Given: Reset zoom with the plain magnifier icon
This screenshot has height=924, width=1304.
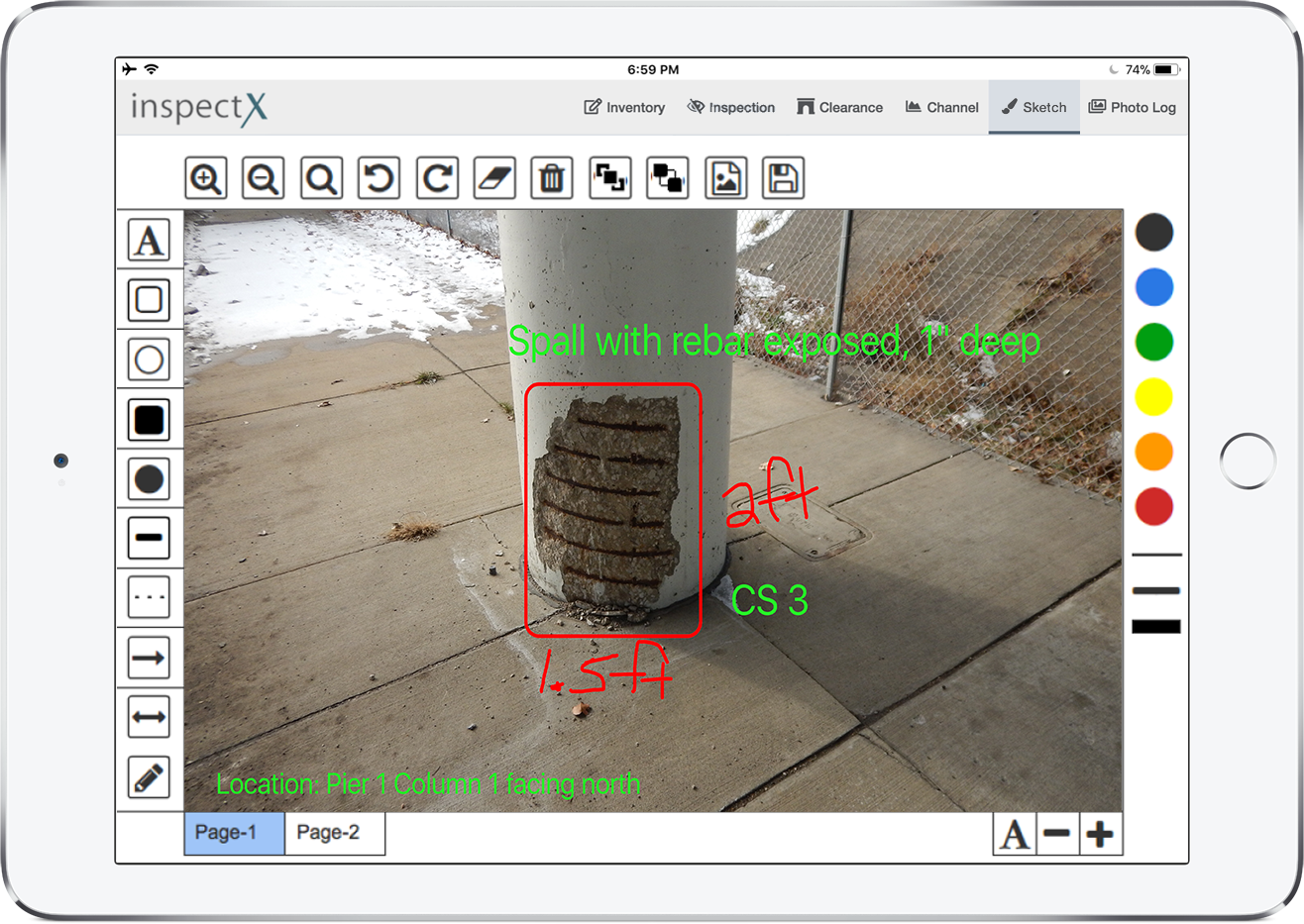Looking at the screenshot, I should [x=321, y=178].
